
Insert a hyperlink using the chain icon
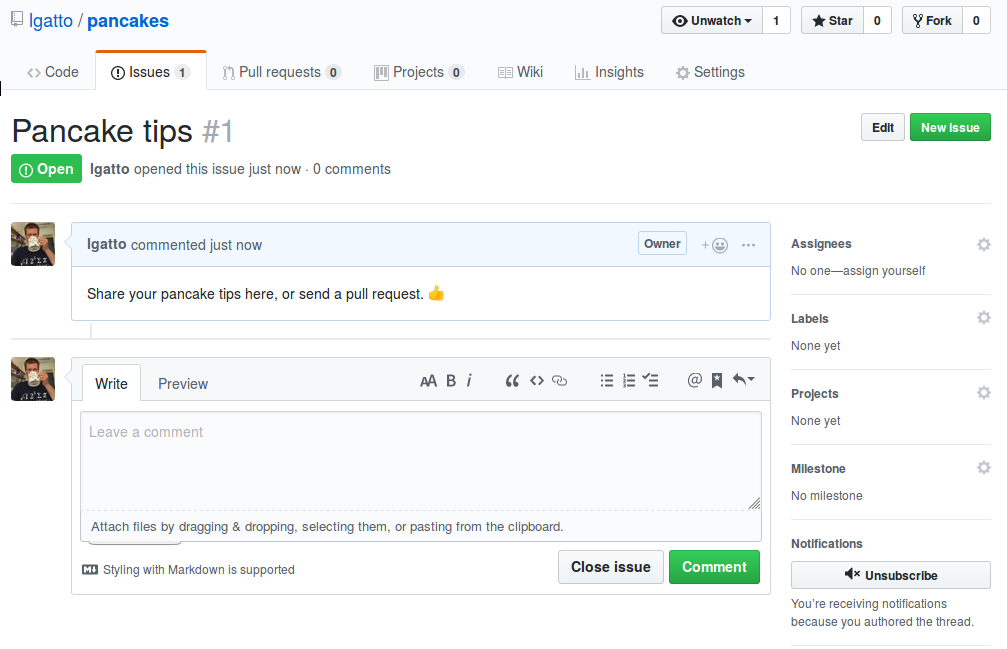coord(559,380)
